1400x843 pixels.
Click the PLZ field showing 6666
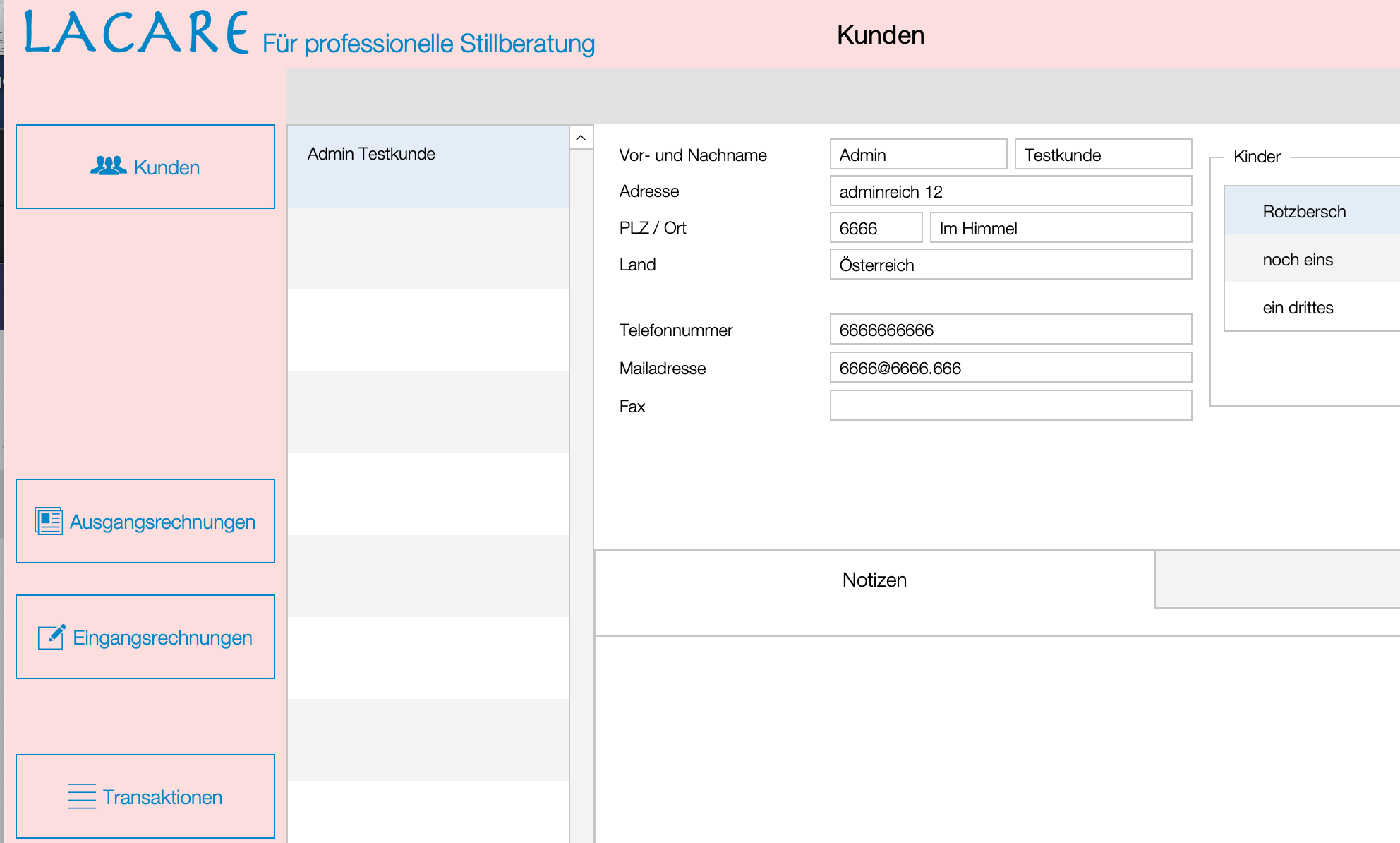point(875,228)
